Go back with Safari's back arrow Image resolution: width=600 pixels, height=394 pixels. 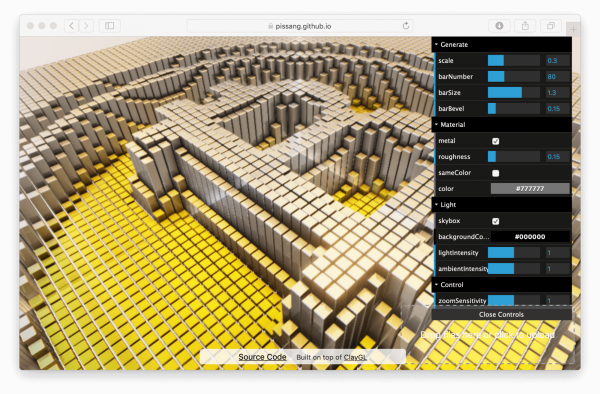(72, 26)
